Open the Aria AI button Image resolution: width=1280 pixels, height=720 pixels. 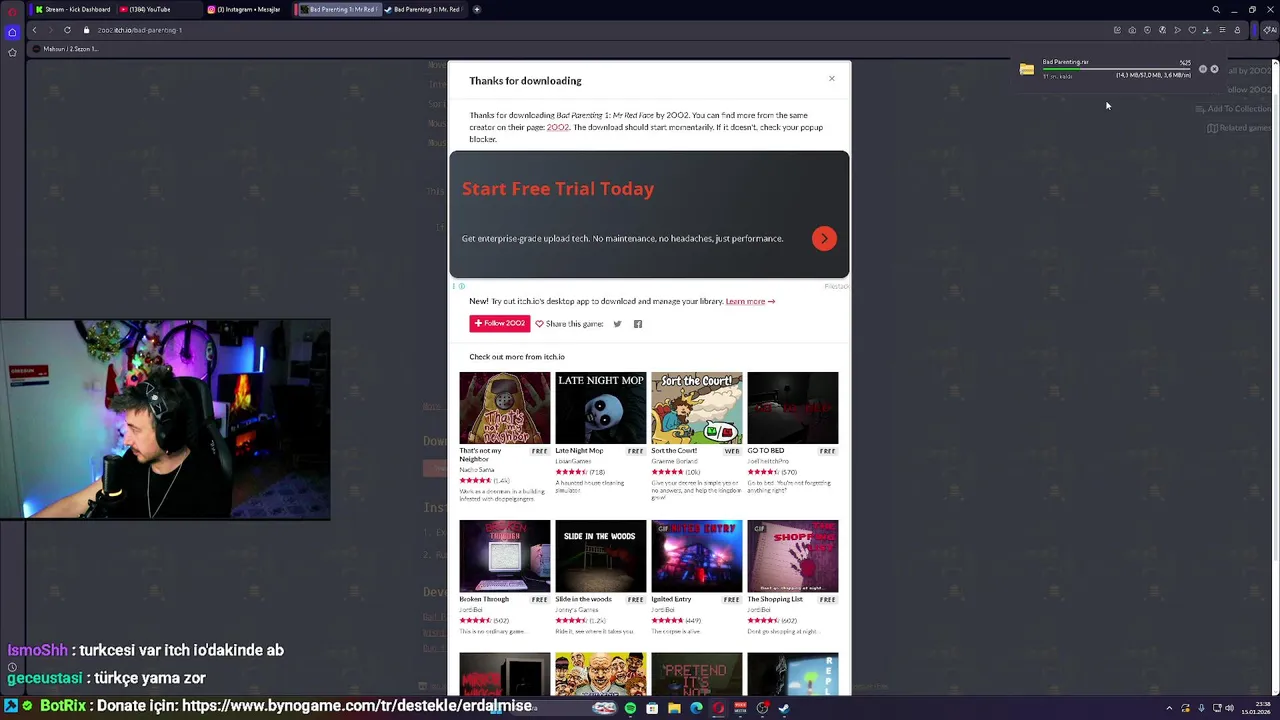(1270, 30)
